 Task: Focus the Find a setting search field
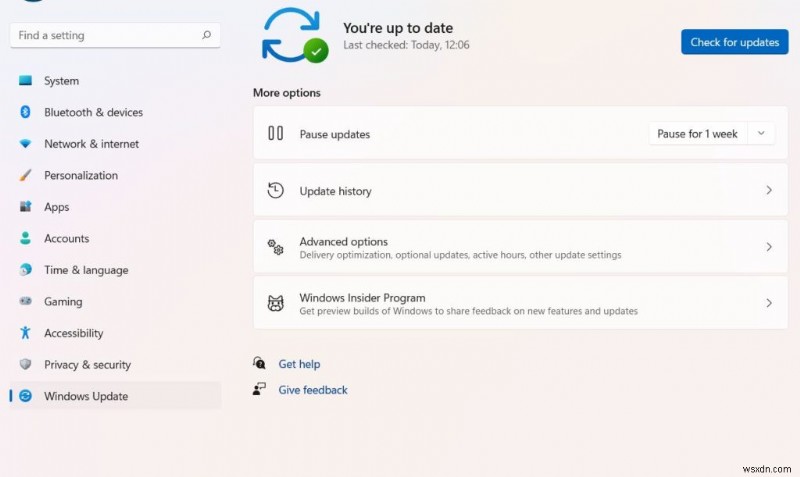tap(115, 35)
